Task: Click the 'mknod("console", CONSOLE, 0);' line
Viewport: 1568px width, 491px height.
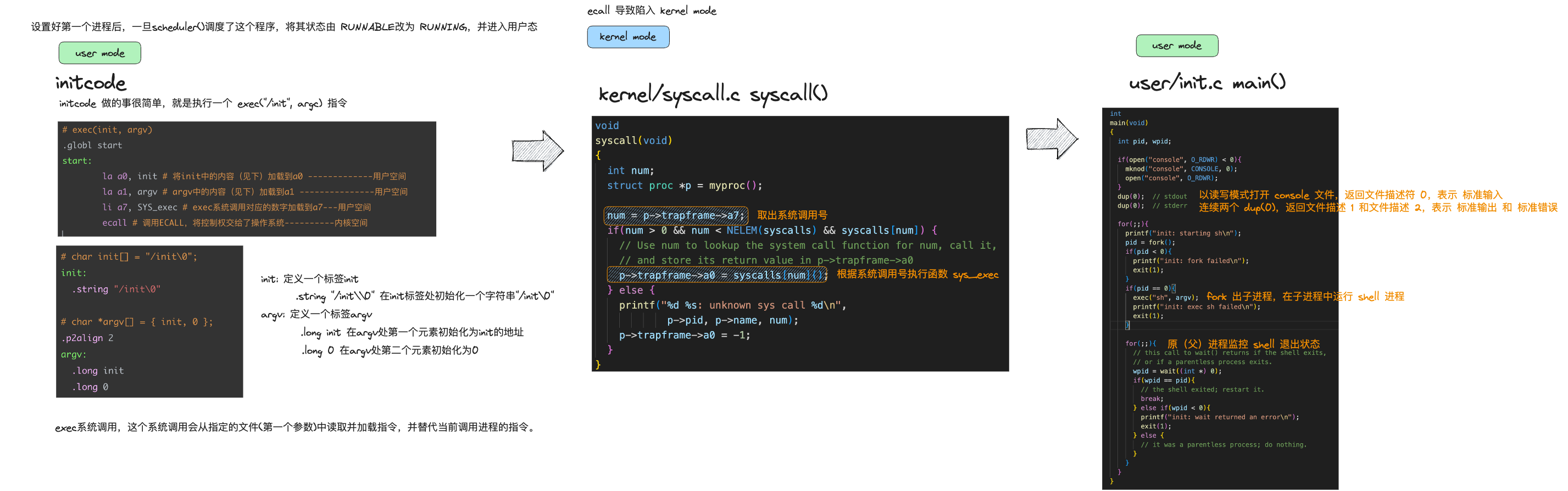Action: (x=1181, y=169)
